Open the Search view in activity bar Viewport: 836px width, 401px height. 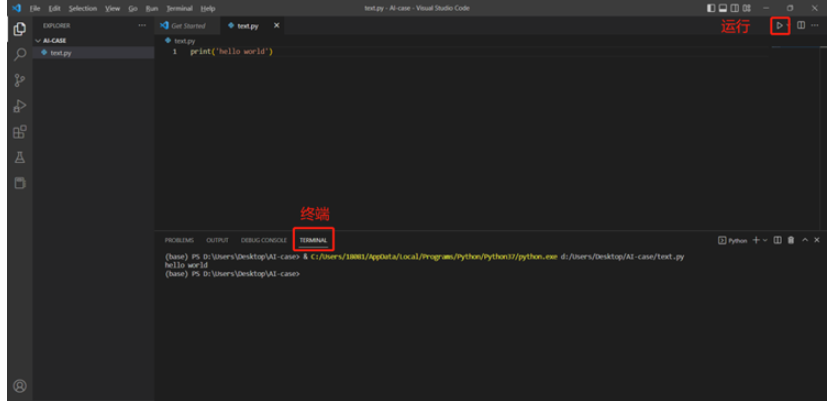20,54
